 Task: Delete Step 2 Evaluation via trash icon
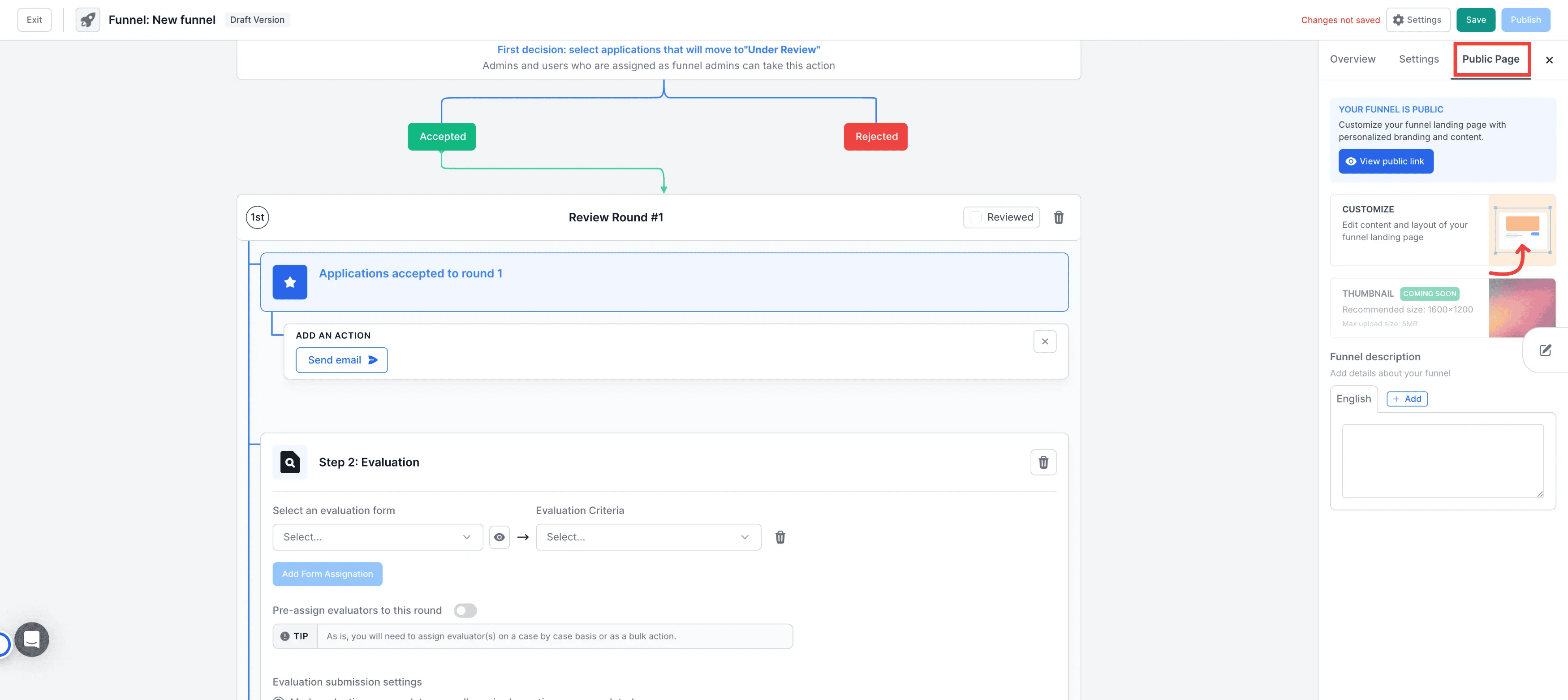(1042, 462)
